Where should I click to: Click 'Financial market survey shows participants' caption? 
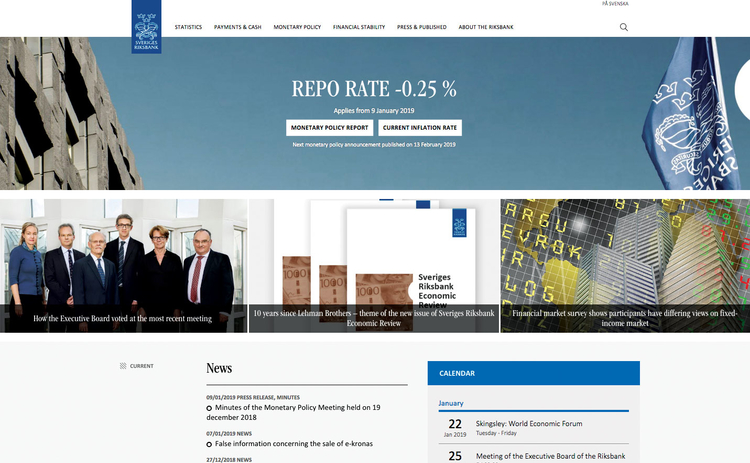[625, 318]
